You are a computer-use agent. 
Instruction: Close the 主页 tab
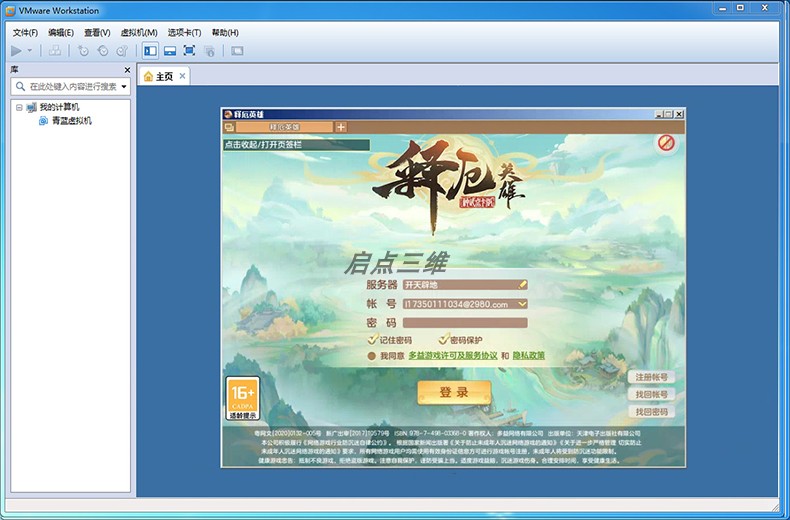[182, 76]
